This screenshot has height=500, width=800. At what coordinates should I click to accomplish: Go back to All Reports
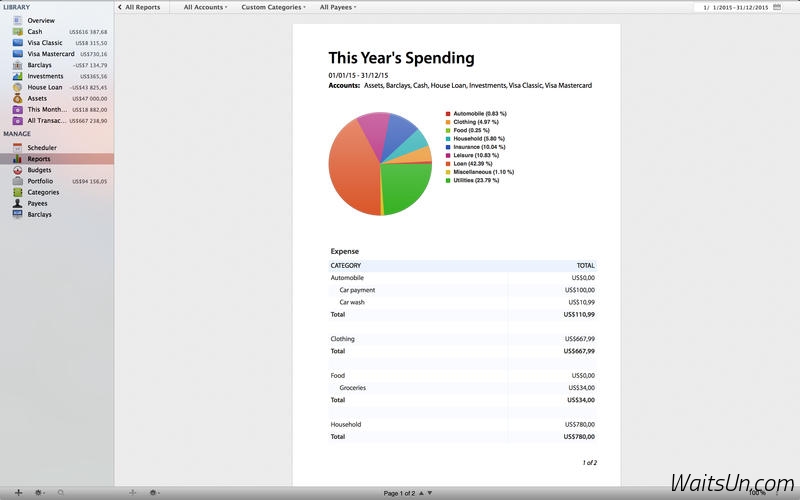click(x=139, y=7)
